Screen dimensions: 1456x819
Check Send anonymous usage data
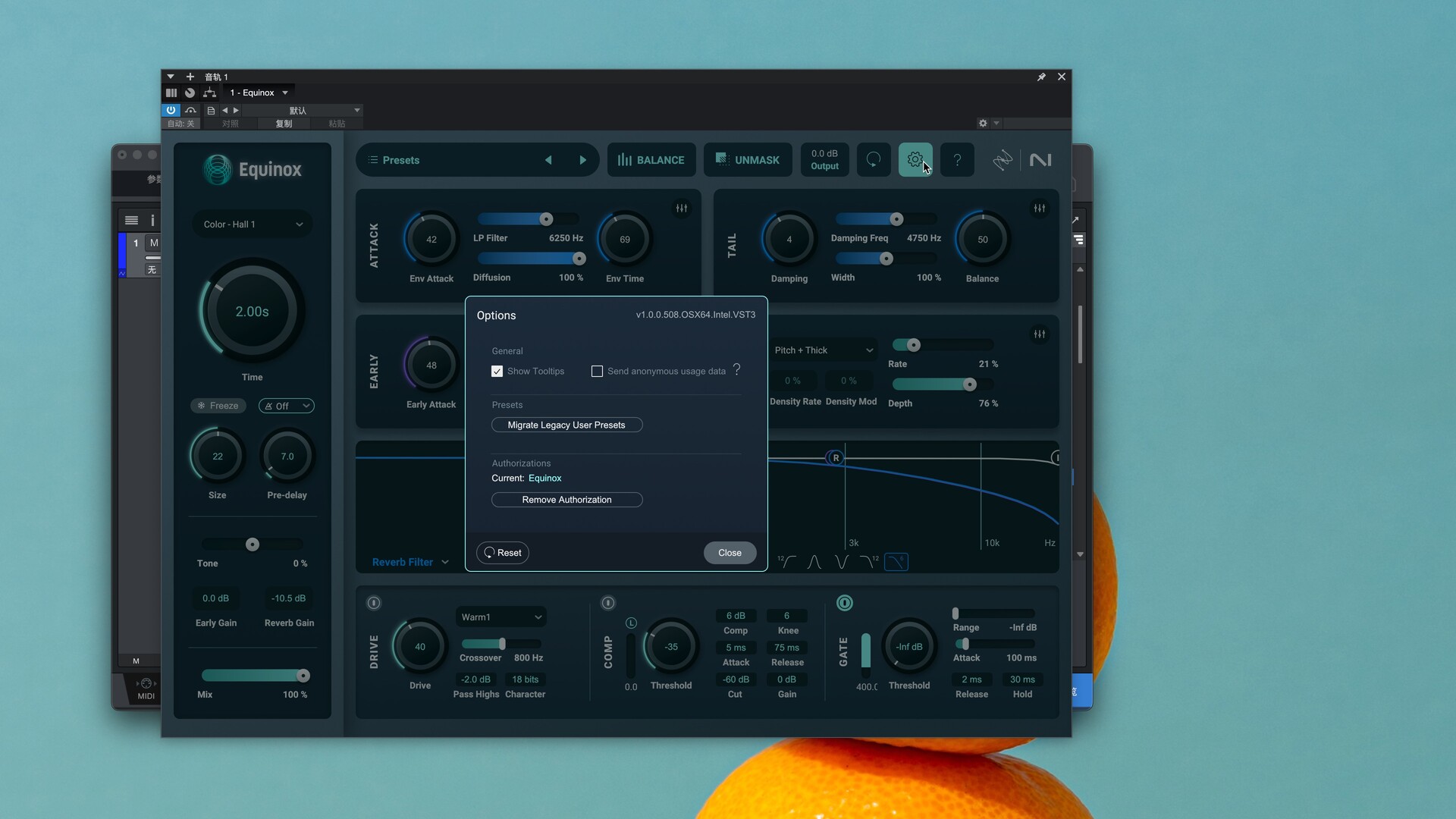[x=598, y=371]
